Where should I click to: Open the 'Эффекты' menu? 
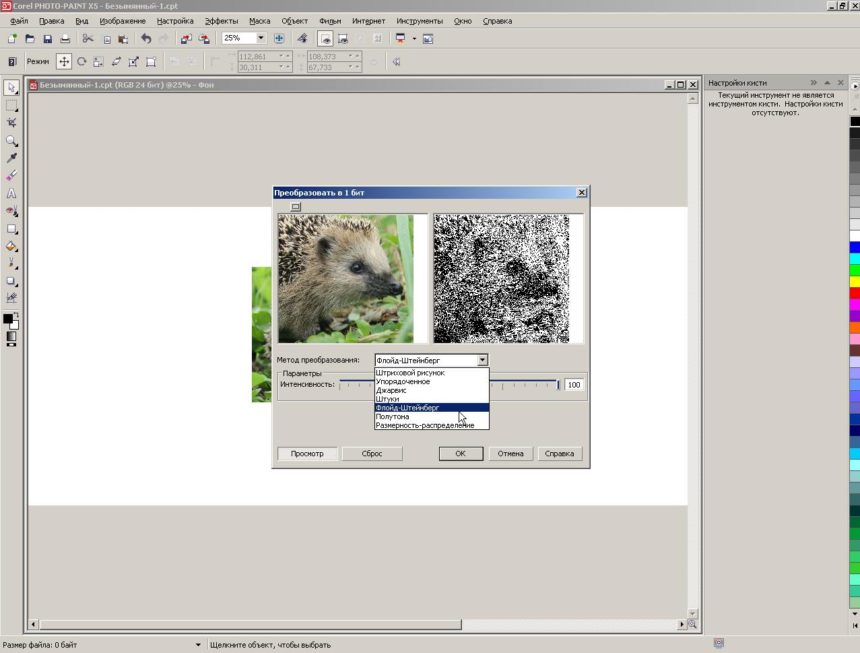221,20
